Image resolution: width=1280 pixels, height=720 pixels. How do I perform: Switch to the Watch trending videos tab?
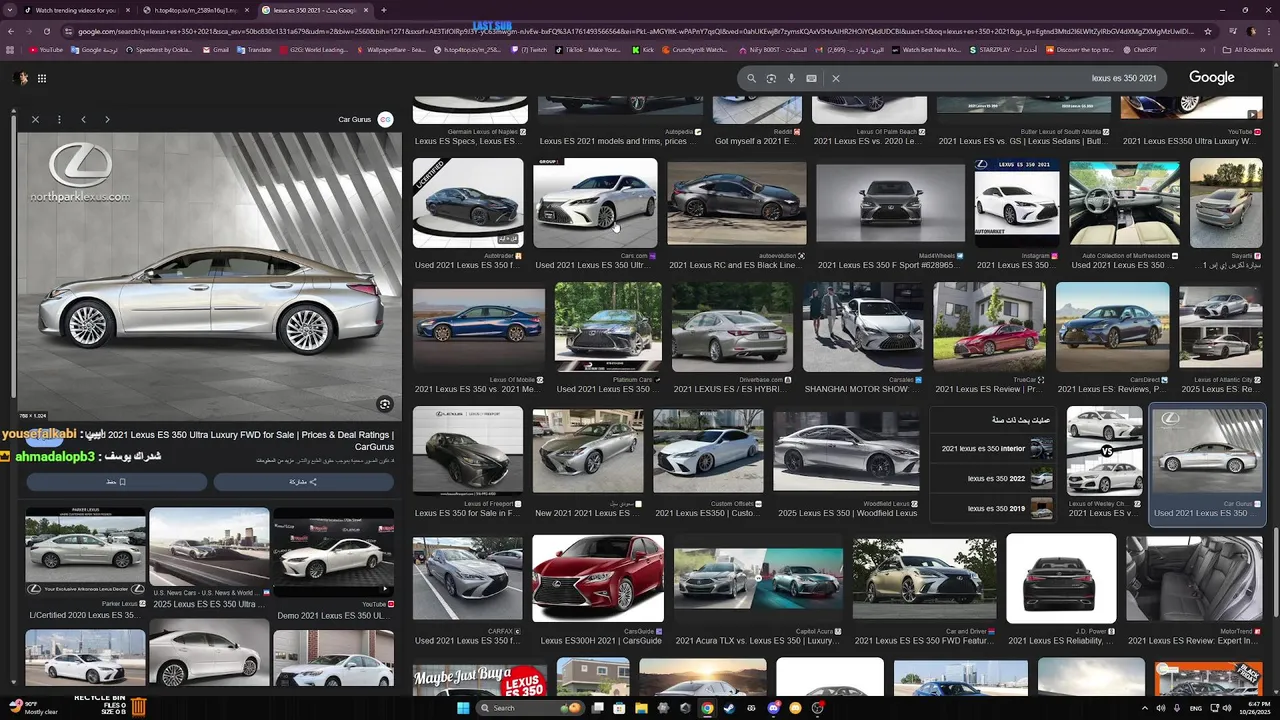(75, 10)
